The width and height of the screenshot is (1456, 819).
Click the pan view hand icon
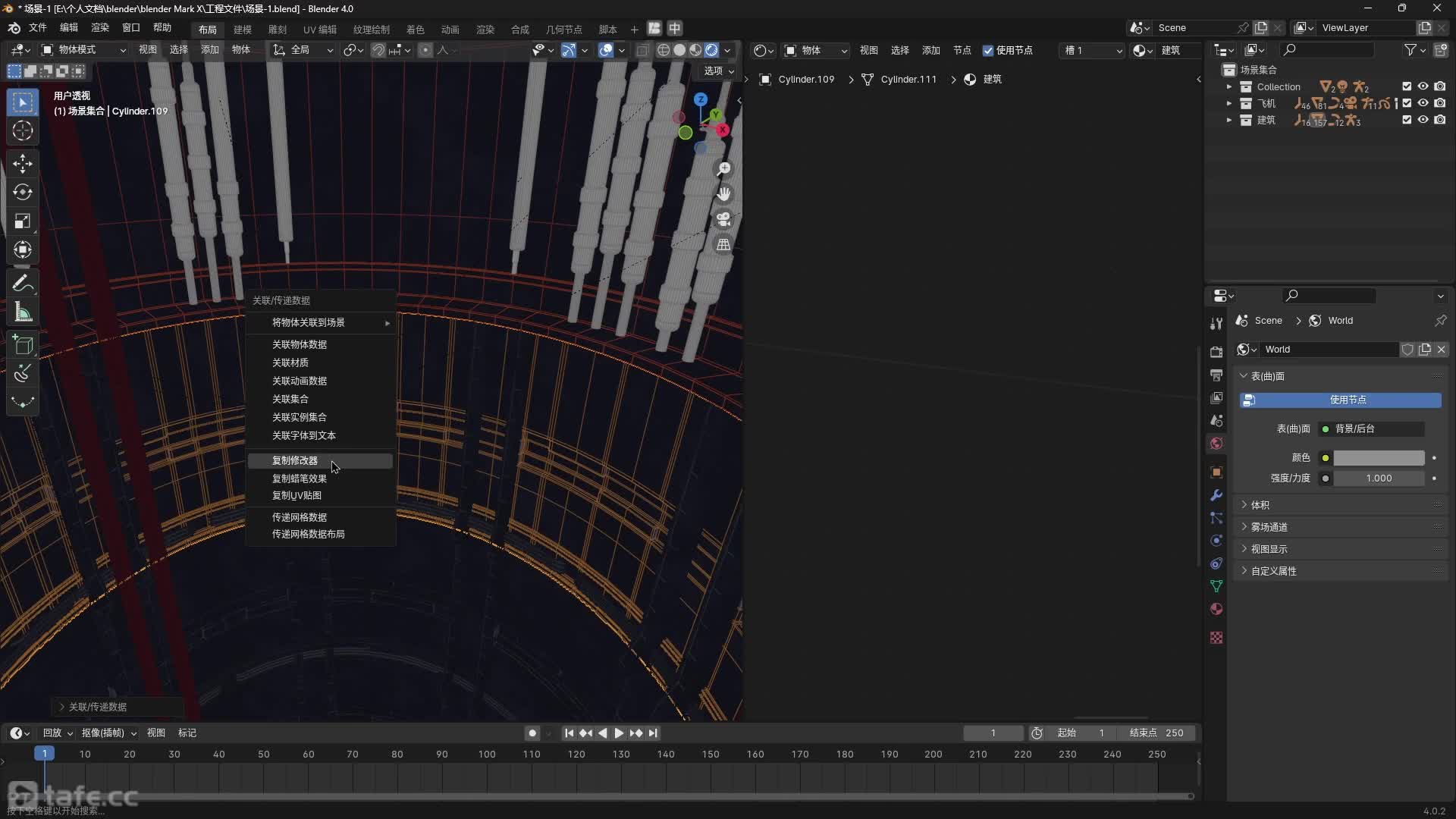pyautogui.click(x=724, y=194)
